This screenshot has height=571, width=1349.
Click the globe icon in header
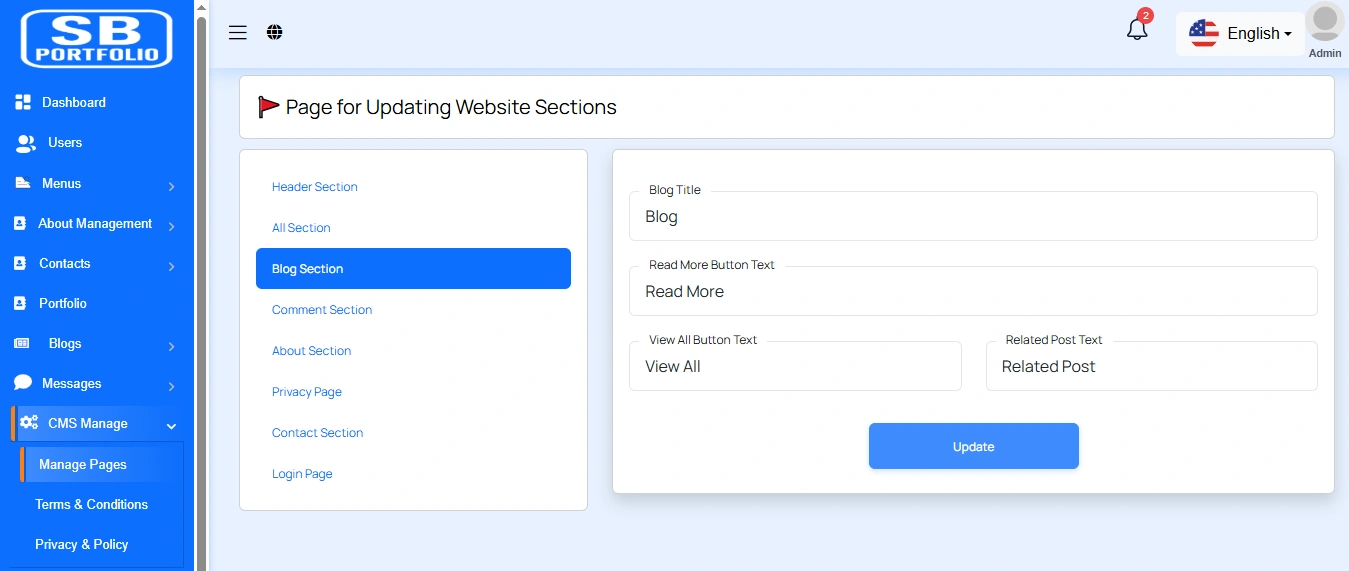click(x=275, y=33)
